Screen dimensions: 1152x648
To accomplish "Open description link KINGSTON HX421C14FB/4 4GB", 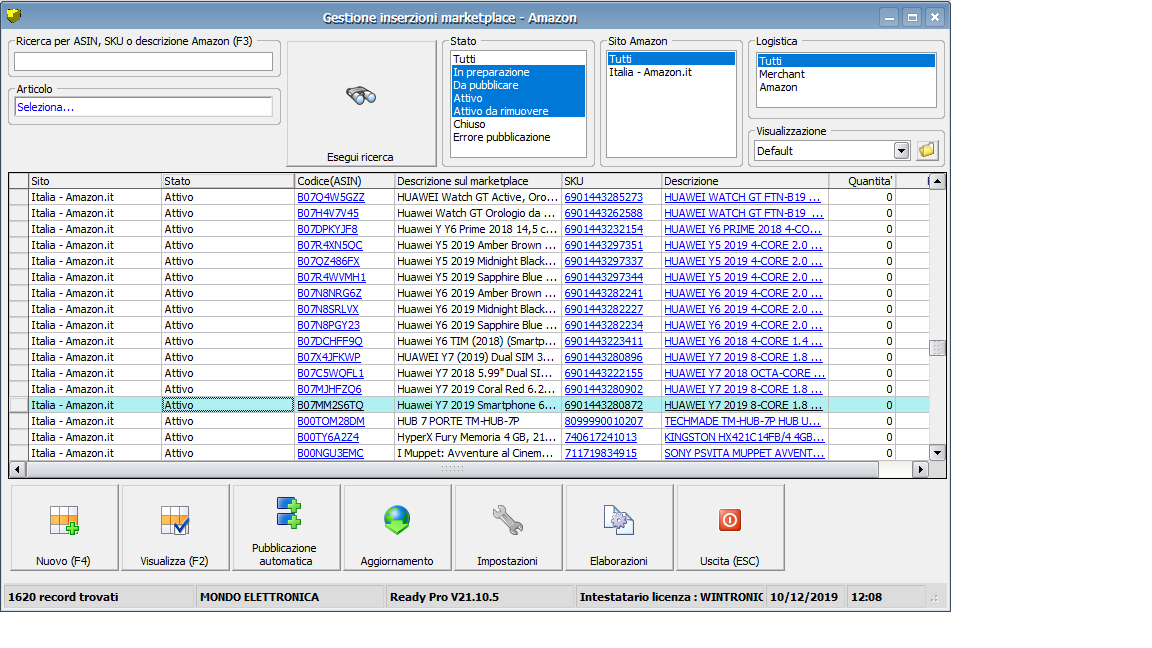I will tap(744, 437).
